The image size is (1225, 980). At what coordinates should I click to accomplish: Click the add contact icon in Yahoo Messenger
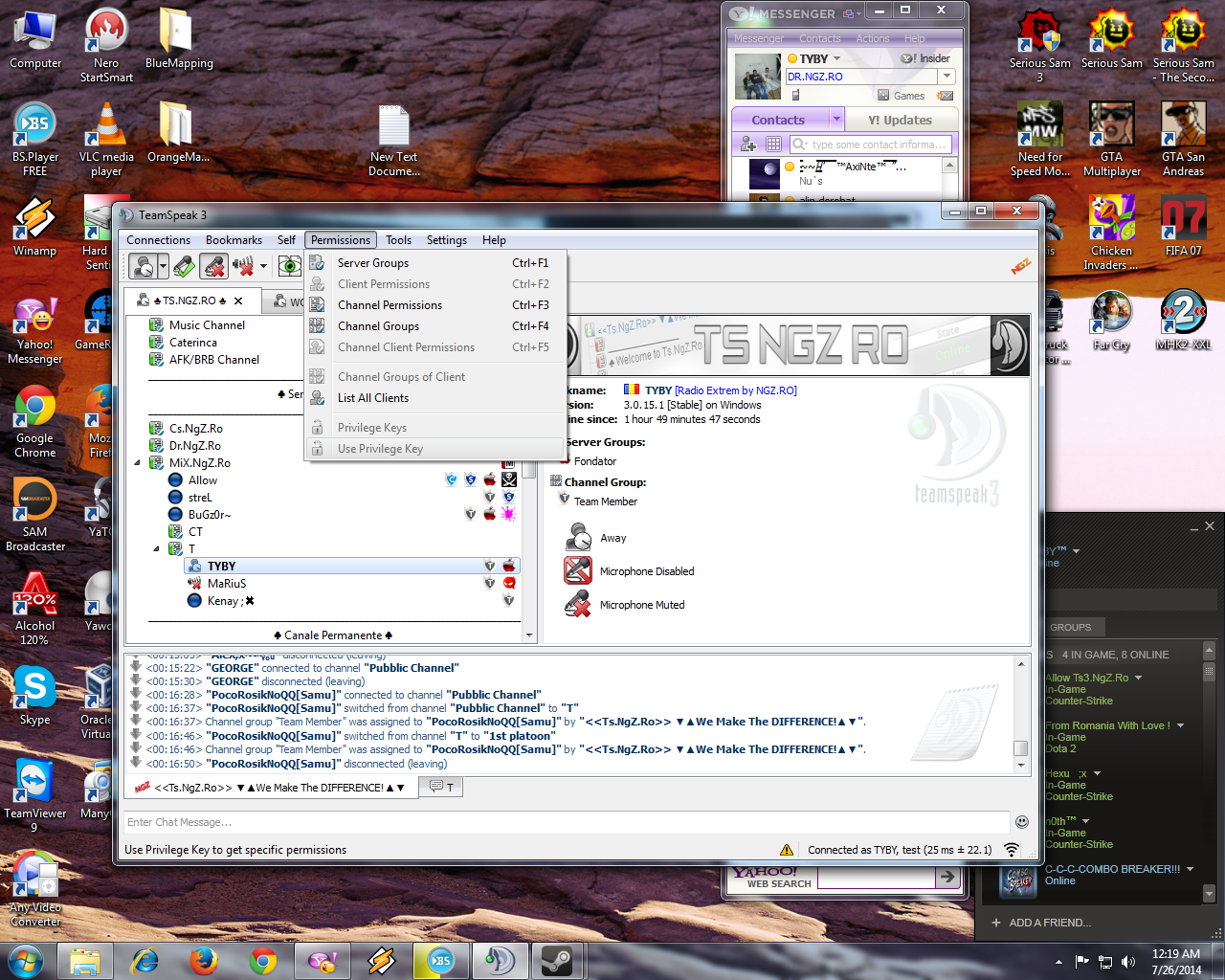click(x=748, y=145)
